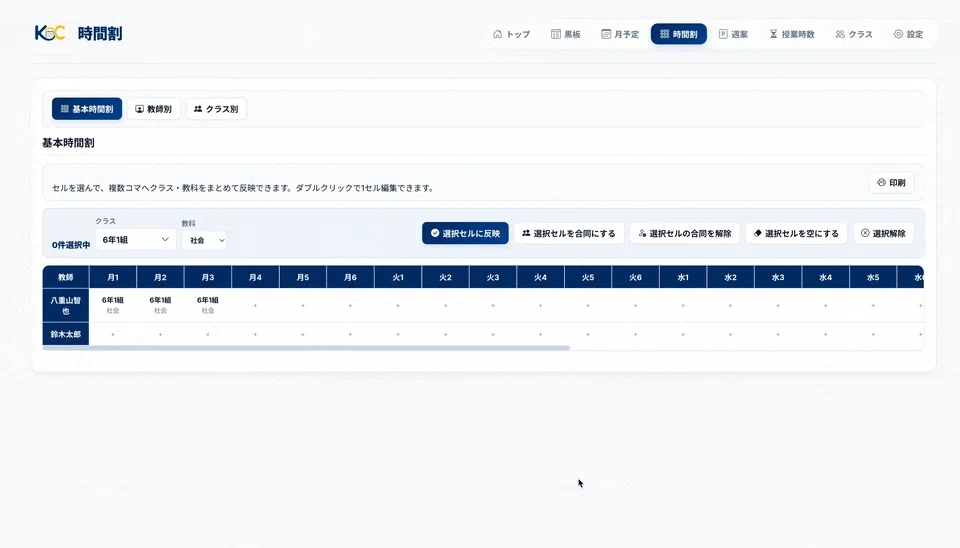Image resolution: width=960 pixels, height=548 pixels.
Task: Click 選択セルを空にする button
Action: click(x=796, y=233)
